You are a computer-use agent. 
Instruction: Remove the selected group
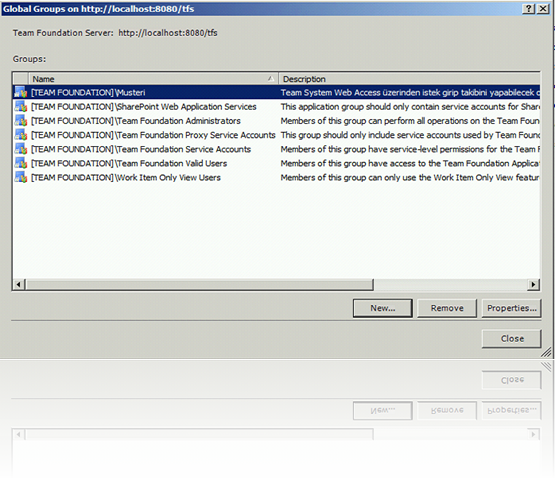click(x=447, y=308)
